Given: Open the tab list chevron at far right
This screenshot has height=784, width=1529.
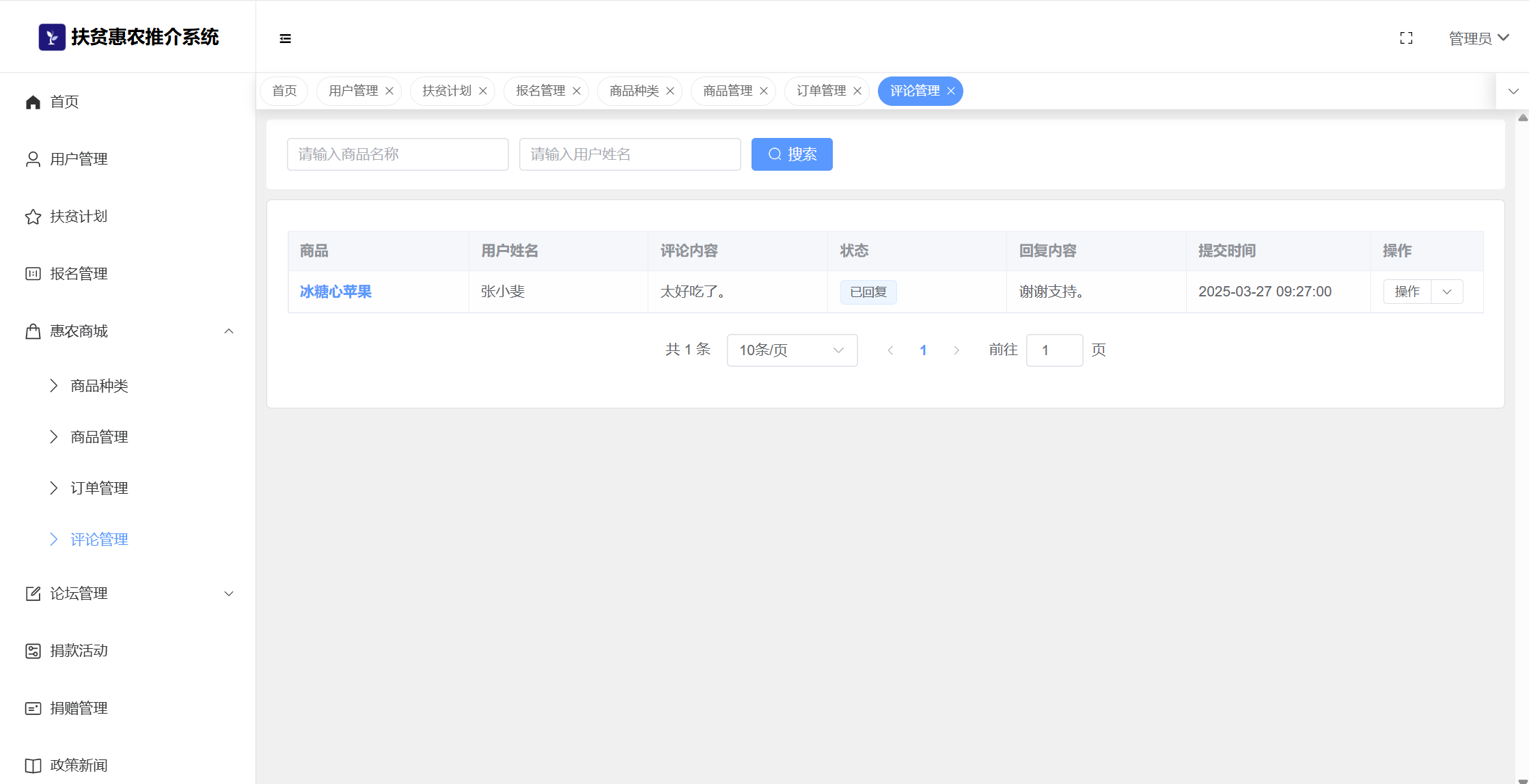Looking at the screenshot, I should point(1513,91).
